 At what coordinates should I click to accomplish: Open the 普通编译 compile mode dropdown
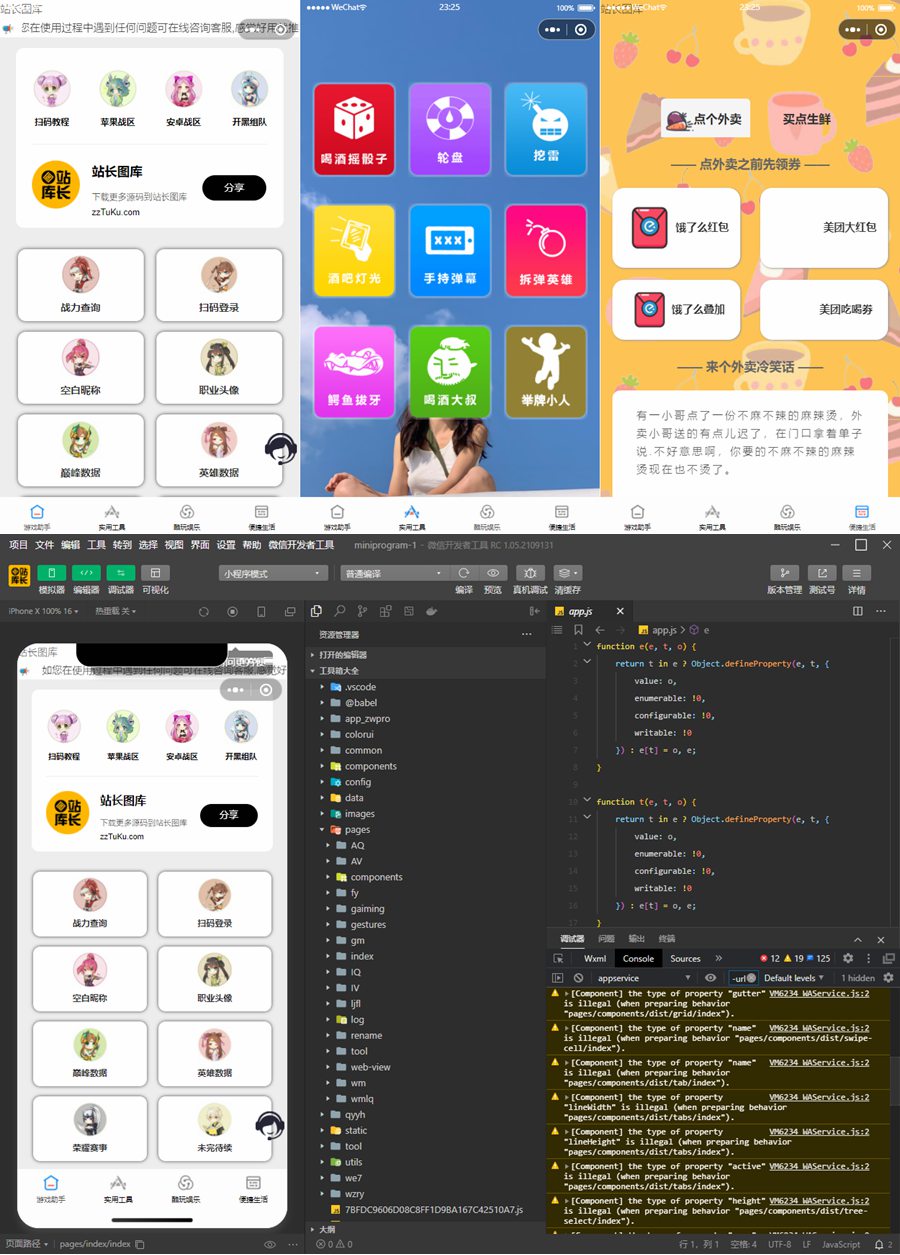[x=394, y=574]
